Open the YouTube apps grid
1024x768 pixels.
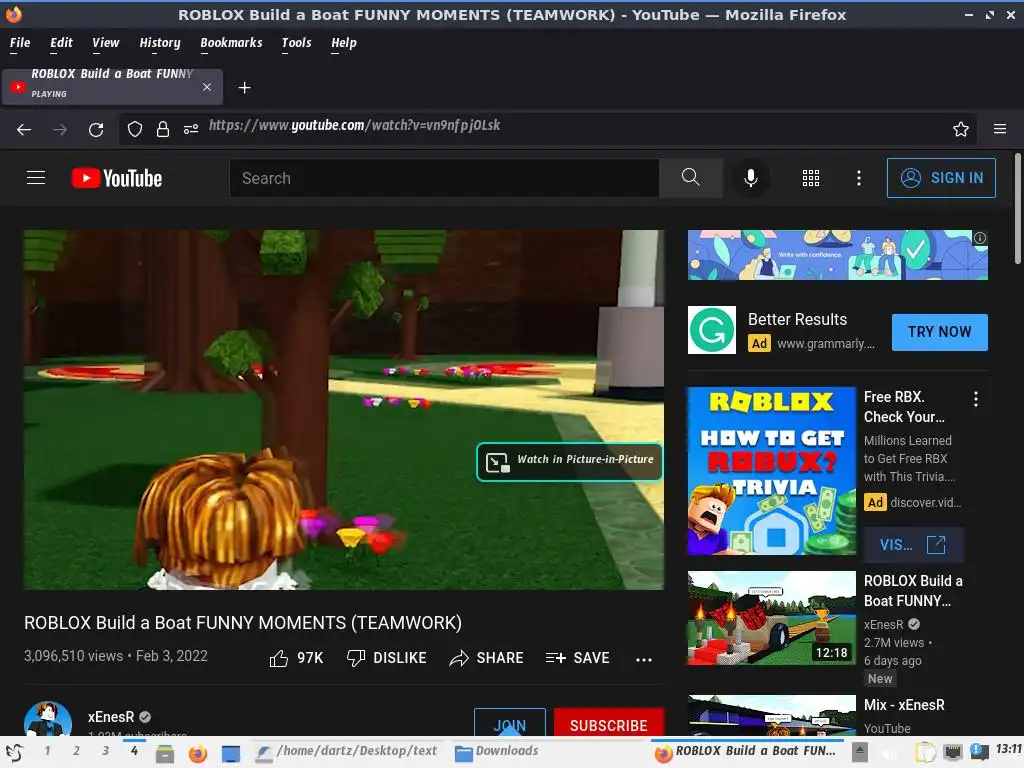[x=810, y=178]
